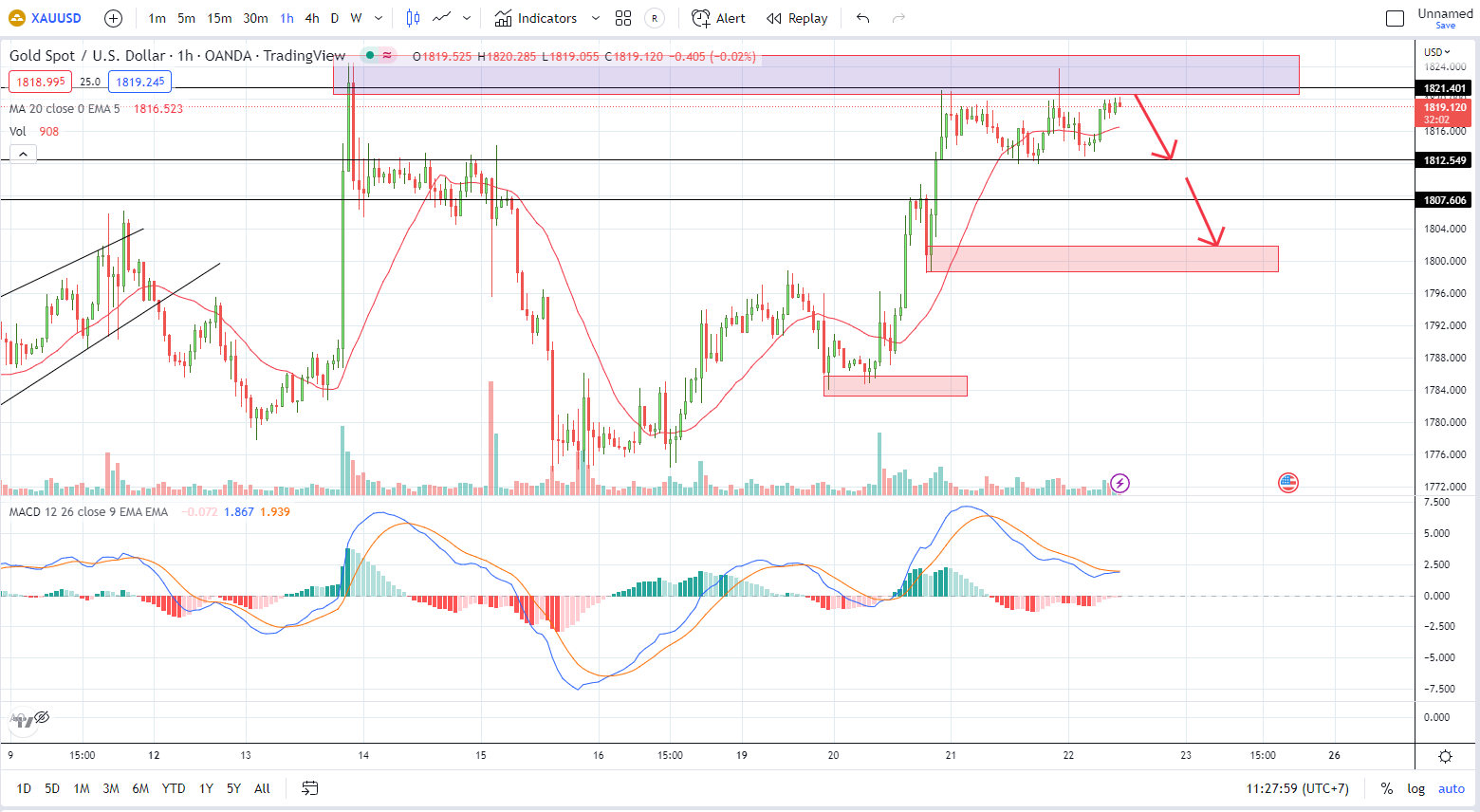
Task: Expand the timeframe interval dropdown
Action: click(x=379, y=18)
